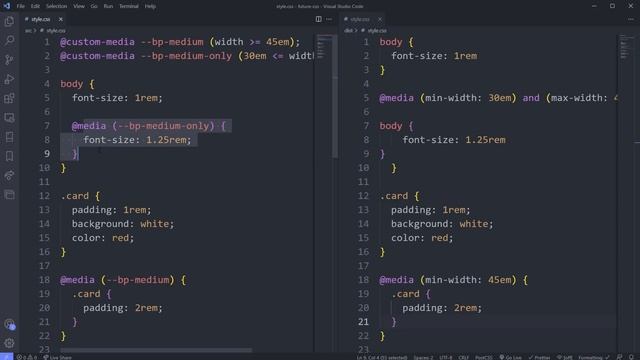Viewport: 640px width, 360px height.
Task: Open the Remote Explorer monitor icon
Action: pyautogui.click(x=9, y=118)
